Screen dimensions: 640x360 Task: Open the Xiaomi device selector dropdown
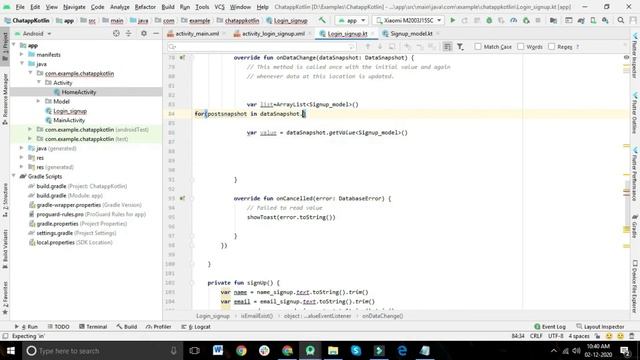[409, 20]
